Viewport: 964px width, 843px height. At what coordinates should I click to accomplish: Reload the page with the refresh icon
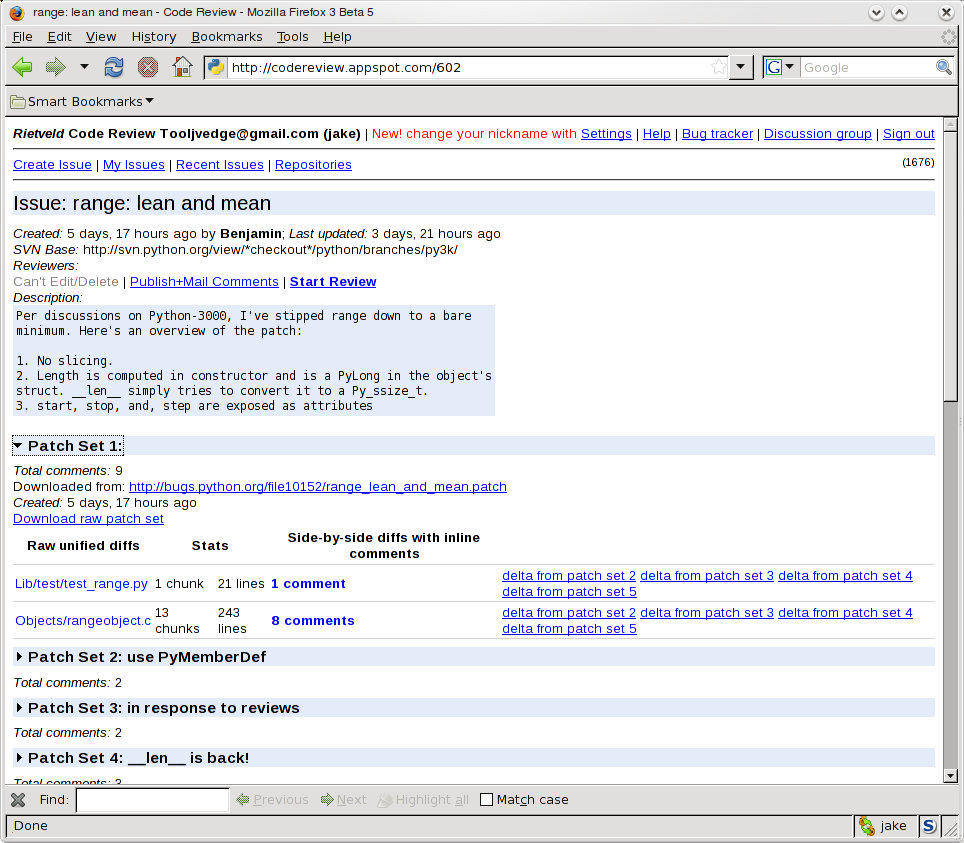pyautogui.click(x=114, y=67)
